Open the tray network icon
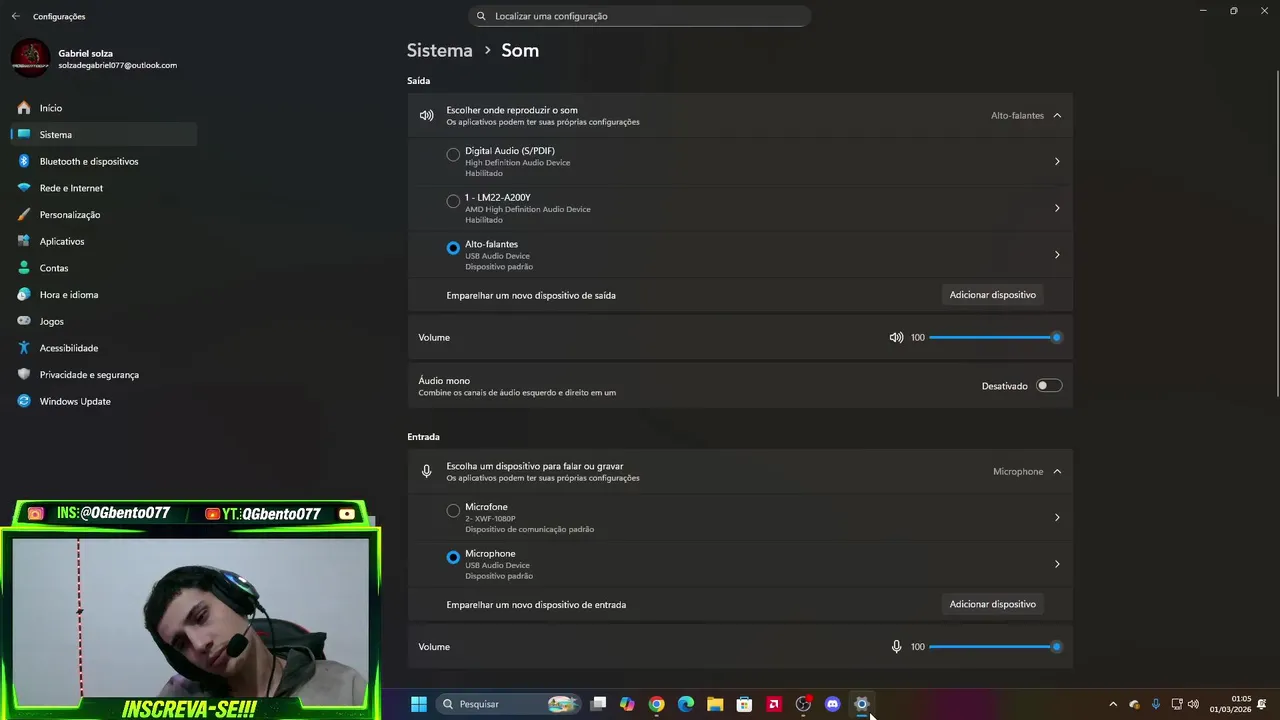This screenshot has height=720, width=1280. 1177,705
